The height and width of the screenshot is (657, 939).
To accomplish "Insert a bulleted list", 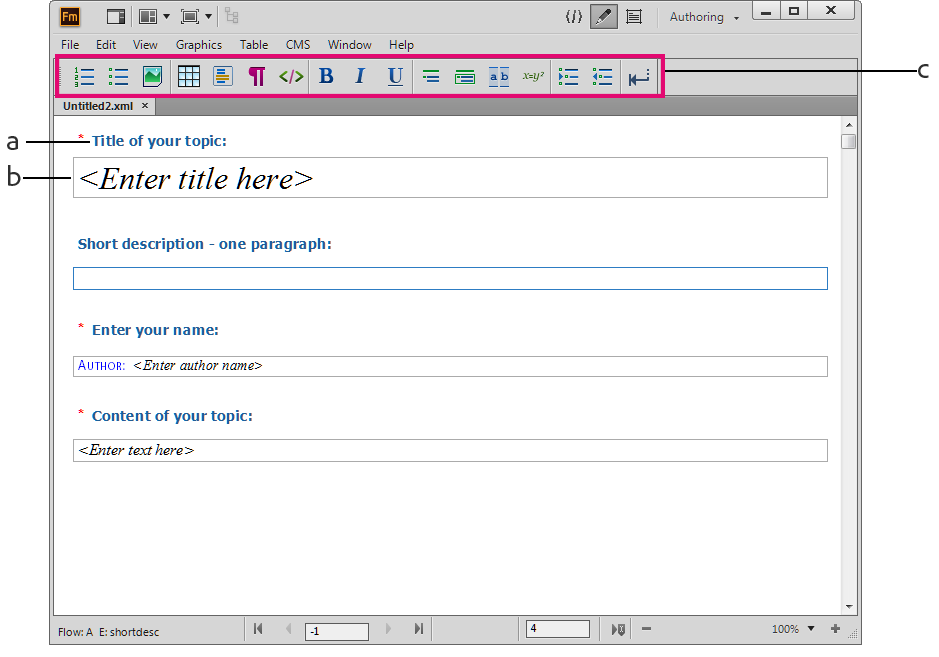I will click(x=118, y=76).
